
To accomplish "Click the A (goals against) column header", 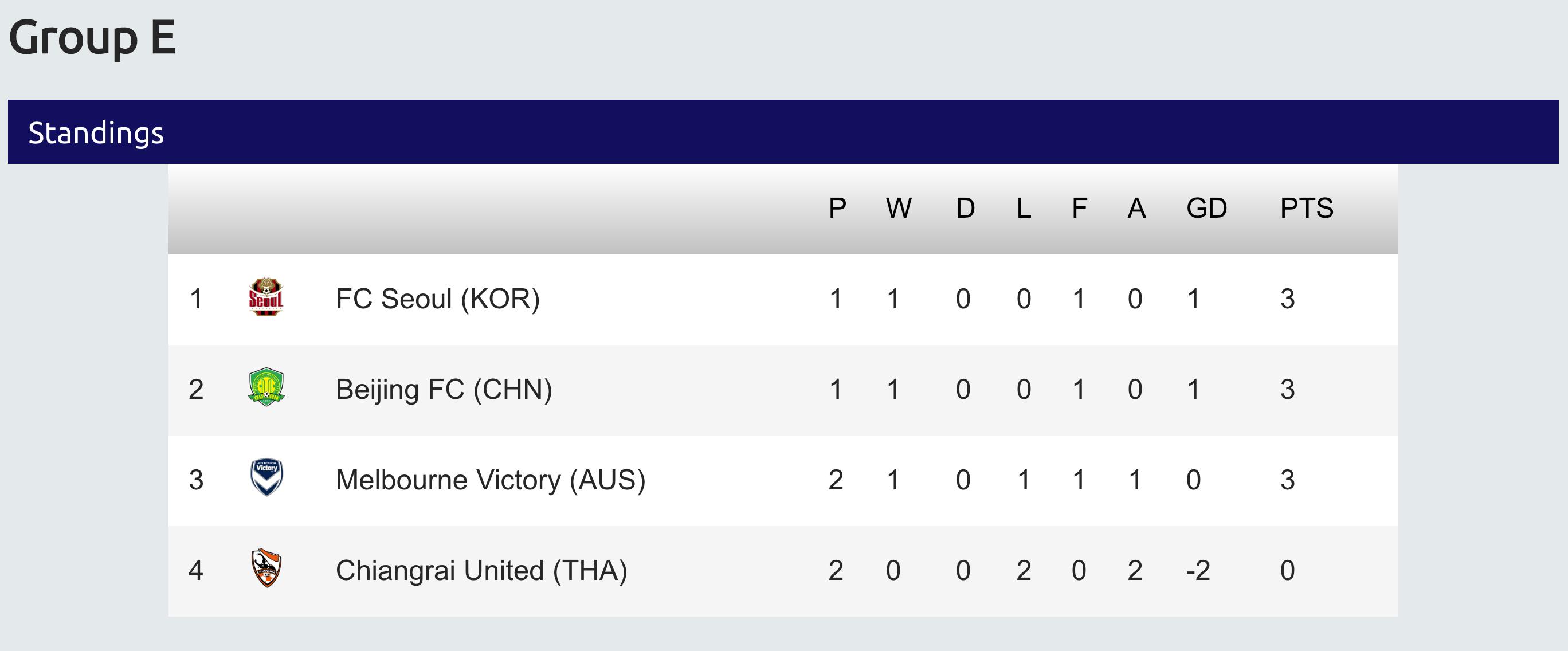I will tap(1136, 209).
